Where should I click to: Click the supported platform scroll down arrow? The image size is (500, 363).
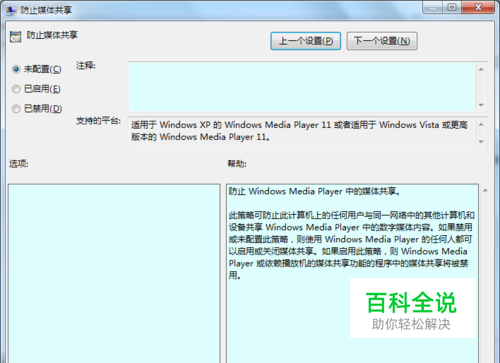(481, 142)
